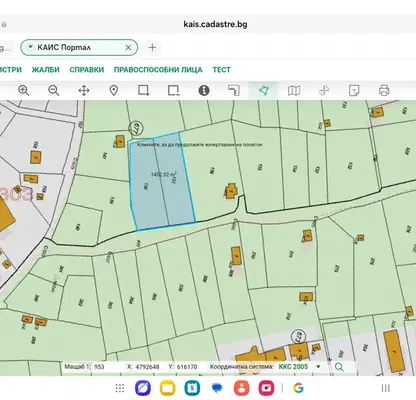The image size is (416, 400).
Task: Open a new browser tab
Action: (152, 48)
